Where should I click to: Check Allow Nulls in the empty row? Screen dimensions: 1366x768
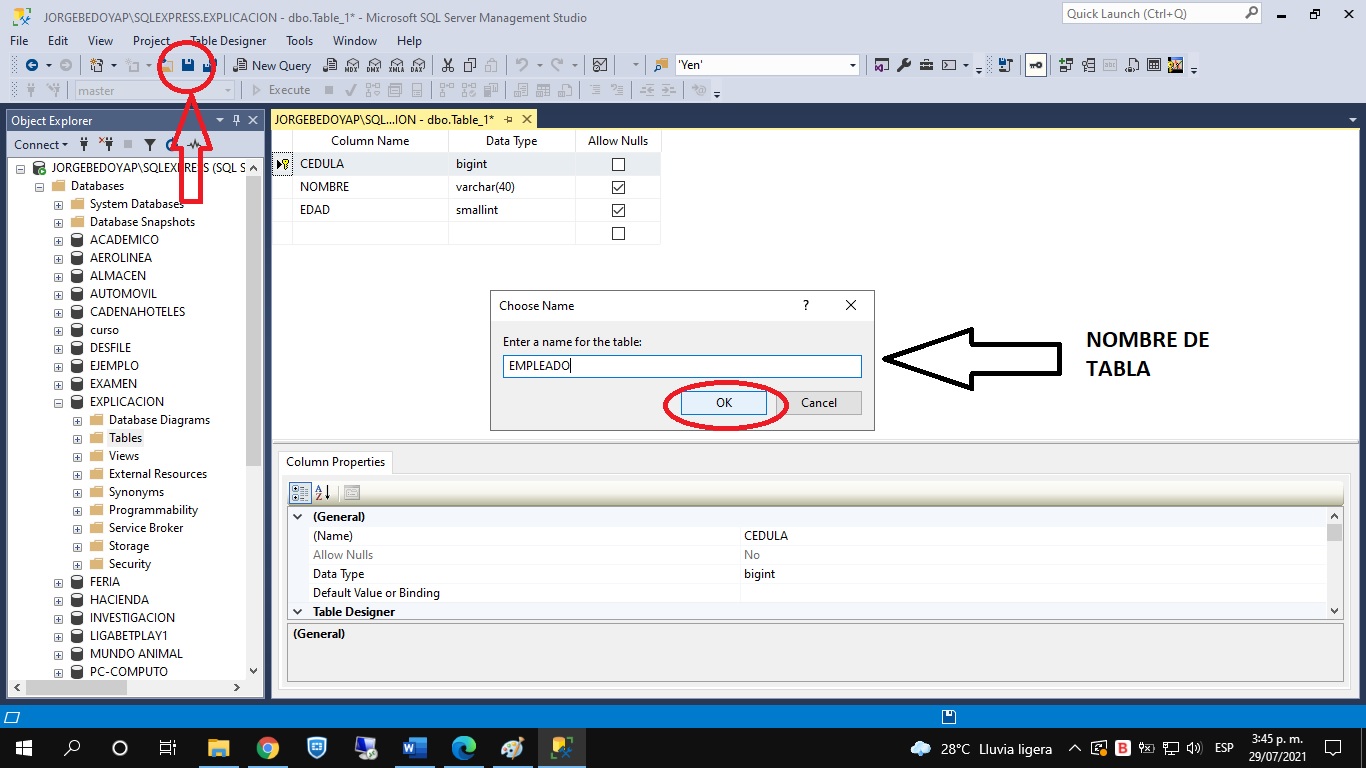click(x=618, y=233)
